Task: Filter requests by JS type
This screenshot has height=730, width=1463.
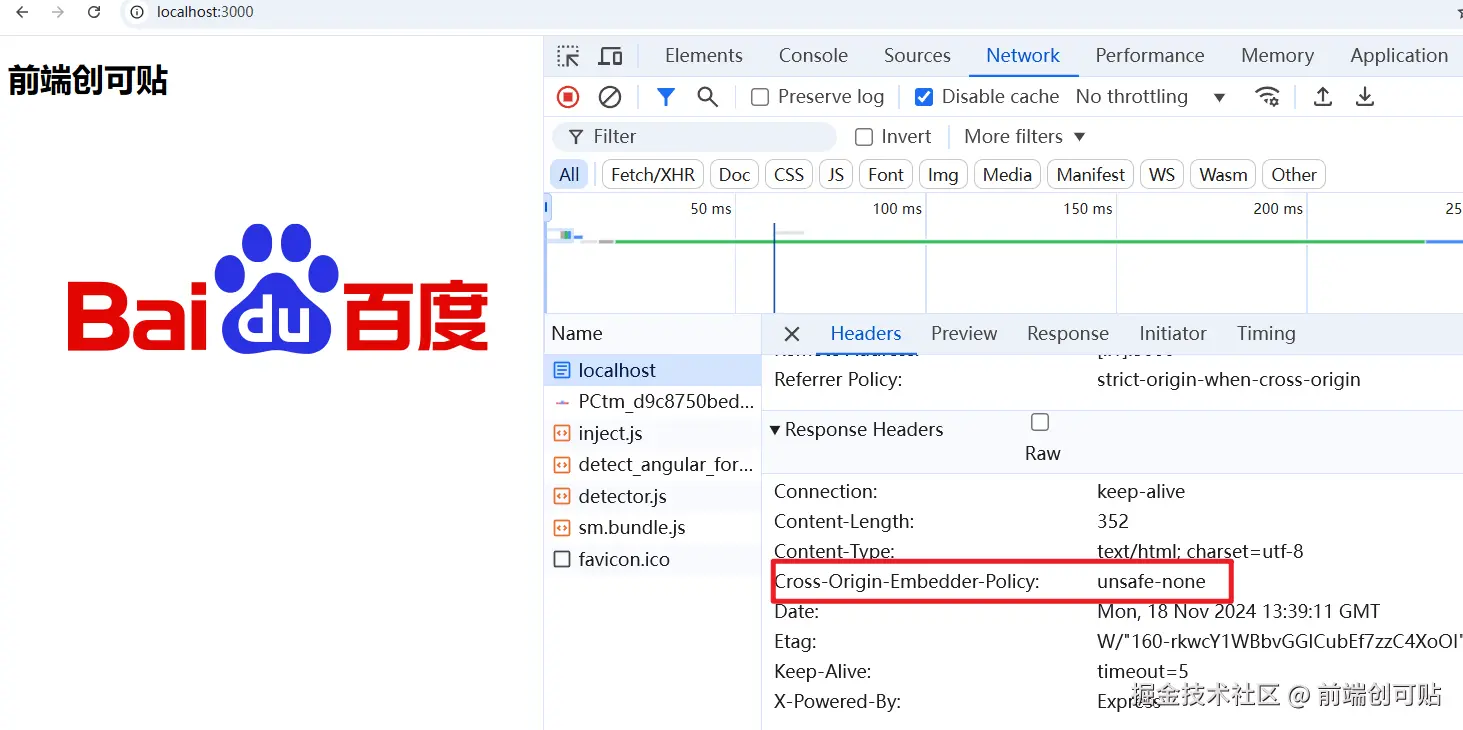Action: coord(836,175)
